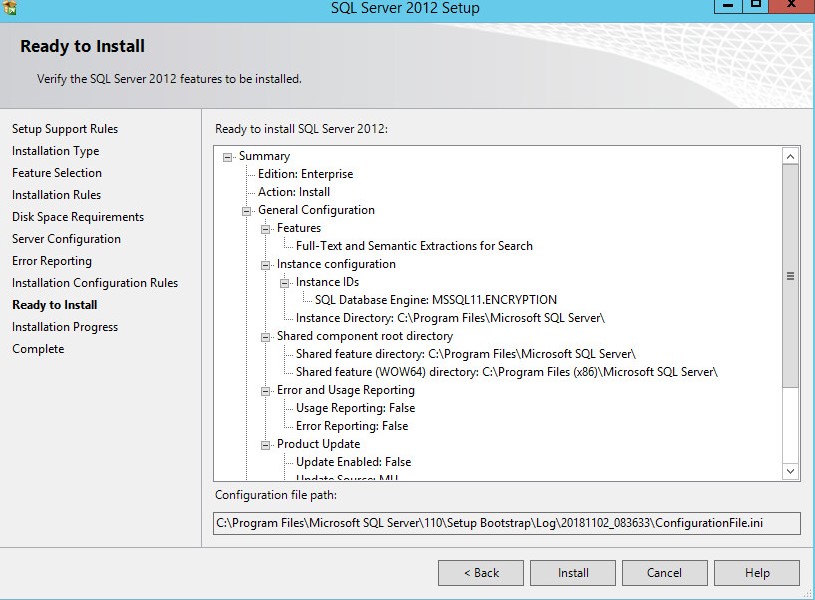
Task: Select 'Shared feature (WOW64) directory' row
Action: tap(507, 372)
